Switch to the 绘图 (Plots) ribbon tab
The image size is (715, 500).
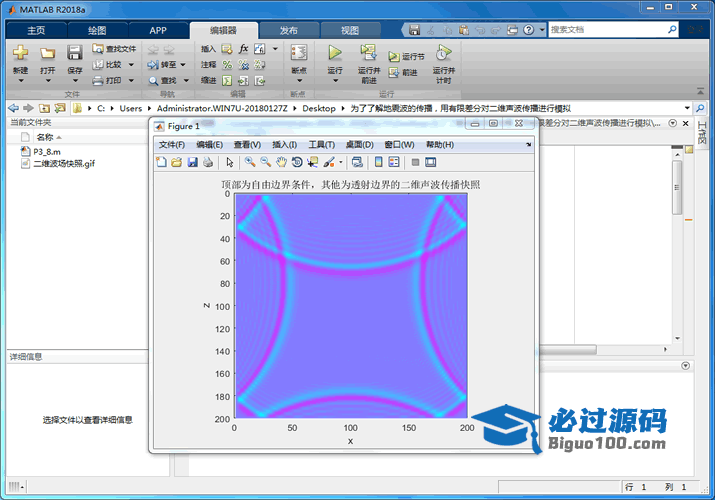[97, 30]
